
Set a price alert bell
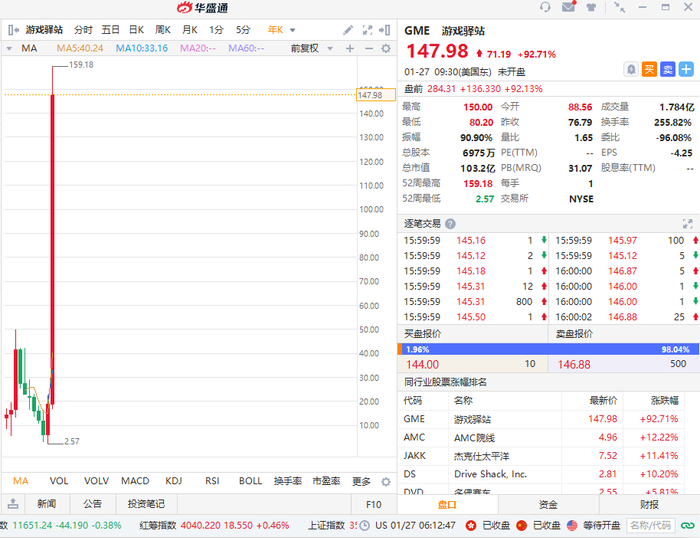pos(631,70)
